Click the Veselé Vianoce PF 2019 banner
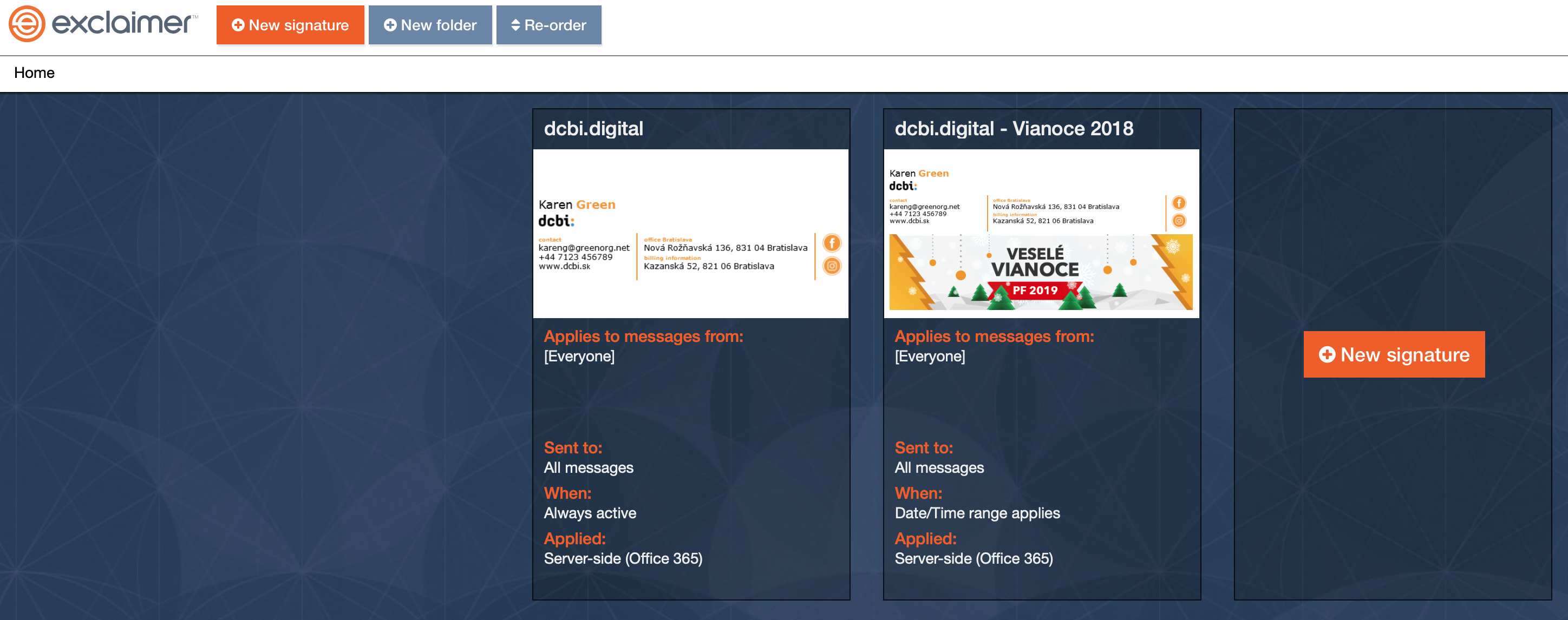The image size is (1568, 620). click(1040, 272)
